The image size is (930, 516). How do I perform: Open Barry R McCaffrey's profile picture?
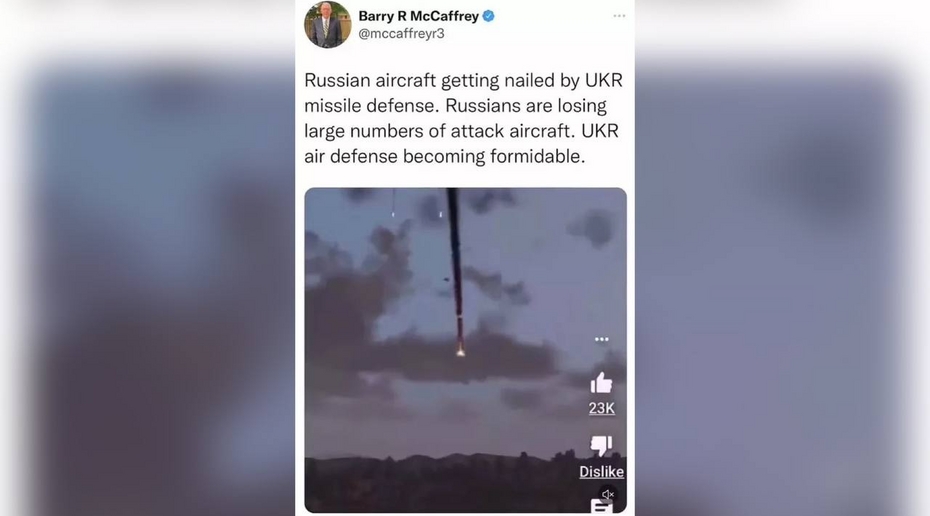coord(327,24)
